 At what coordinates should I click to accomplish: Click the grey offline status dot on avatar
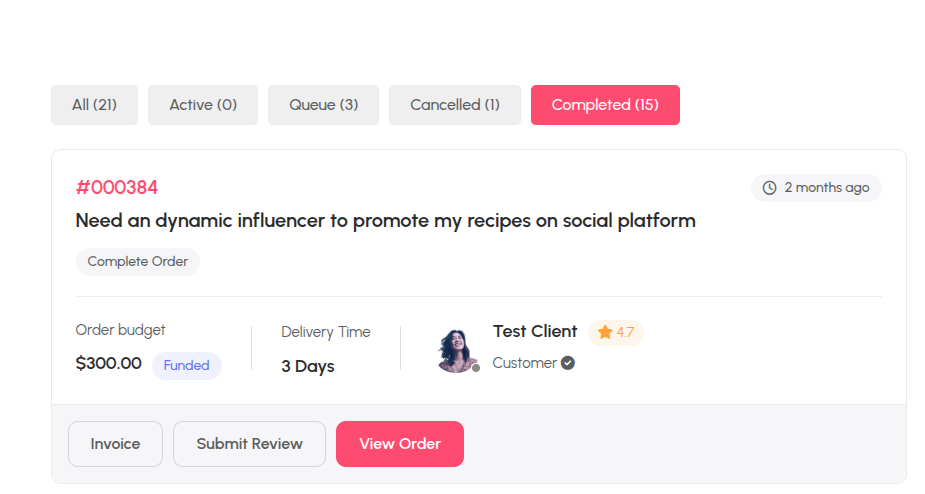click(x=476, y=368)
